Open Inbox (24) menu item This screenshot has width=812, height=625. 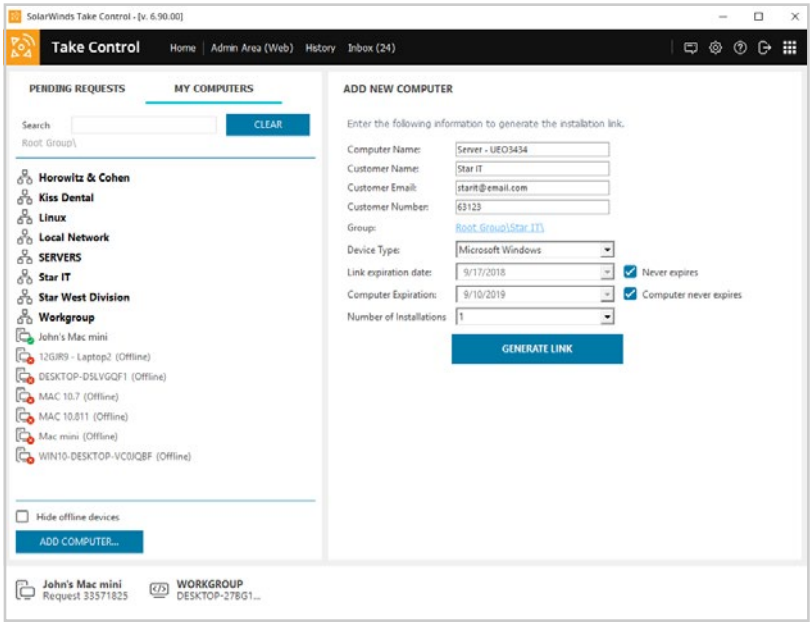[x=371, y=48]
